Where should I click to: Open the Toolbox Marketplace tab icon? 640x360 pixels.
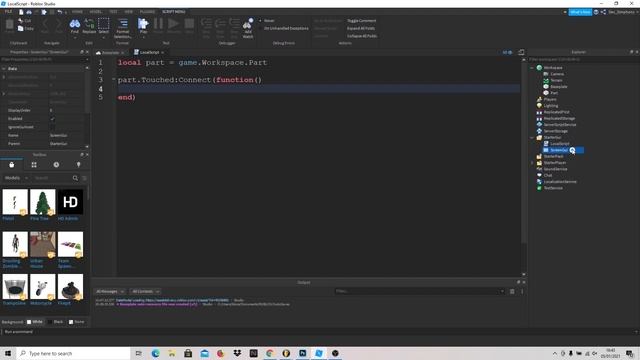(x=11, y=164)
